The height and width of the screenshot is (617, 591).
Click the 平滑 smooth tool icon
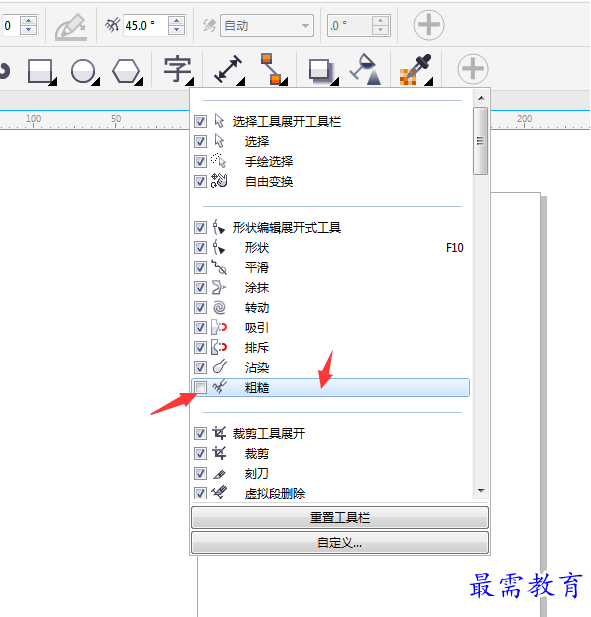click(x=219, y=267)
